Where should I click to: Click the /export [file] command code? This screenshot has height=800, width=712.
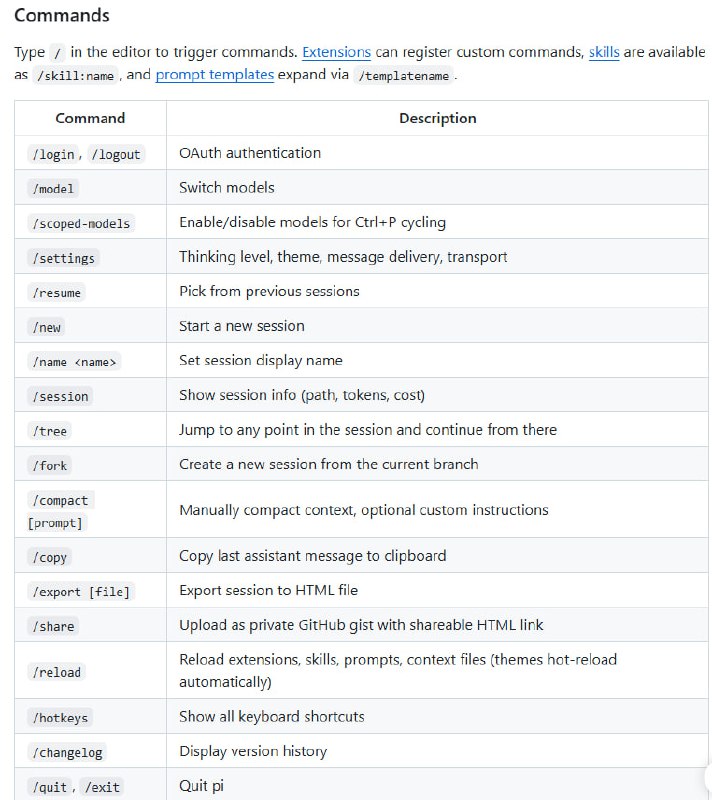point(81,592)
